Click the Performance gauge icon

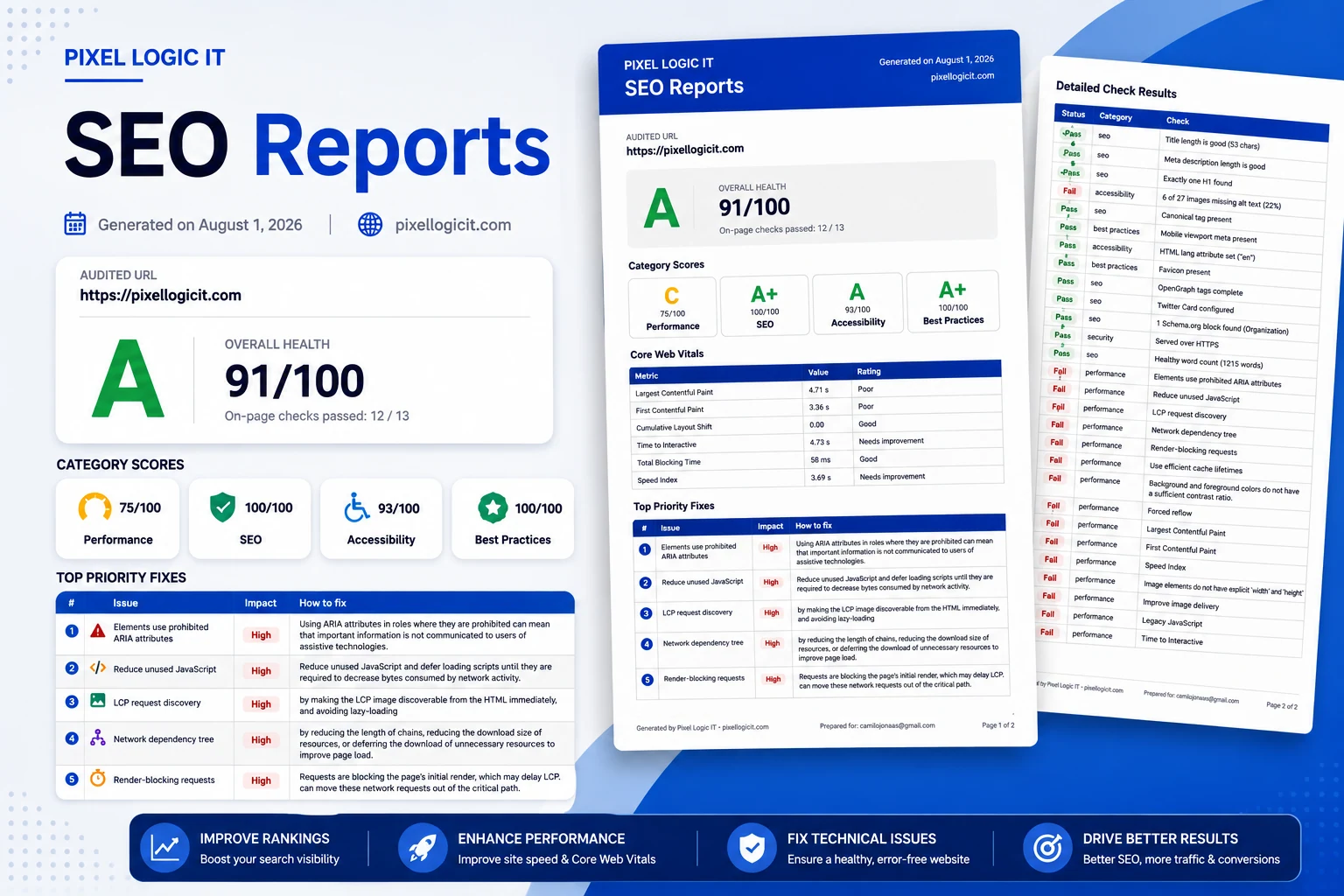pyautogui.click(x=94, y=507)
